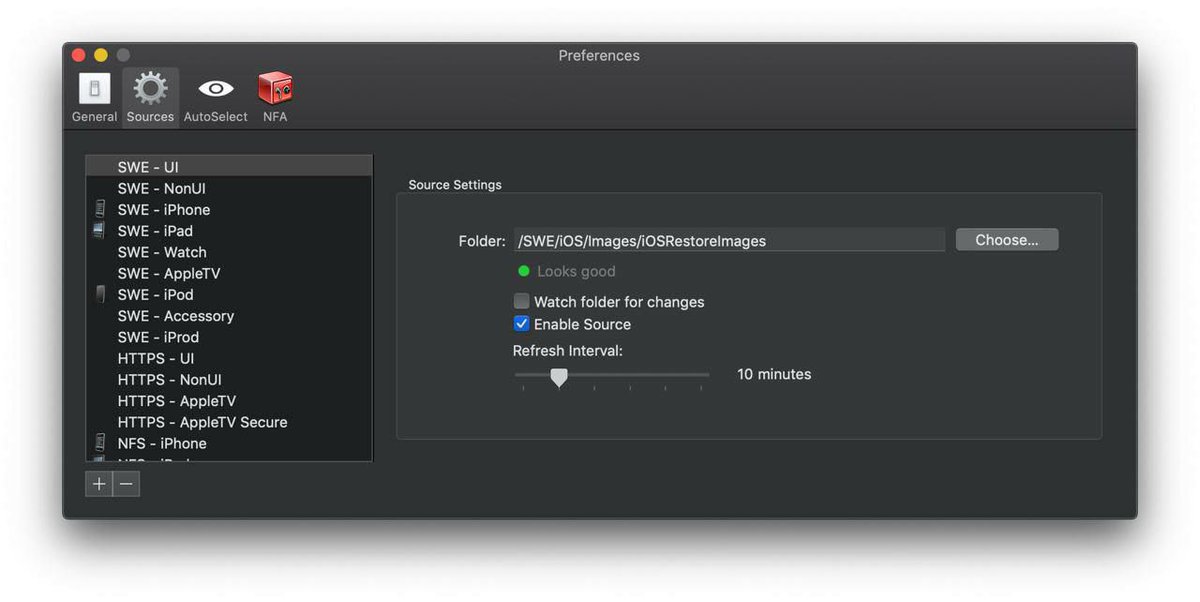Uncheck the Enable Source checkbox

521,324
